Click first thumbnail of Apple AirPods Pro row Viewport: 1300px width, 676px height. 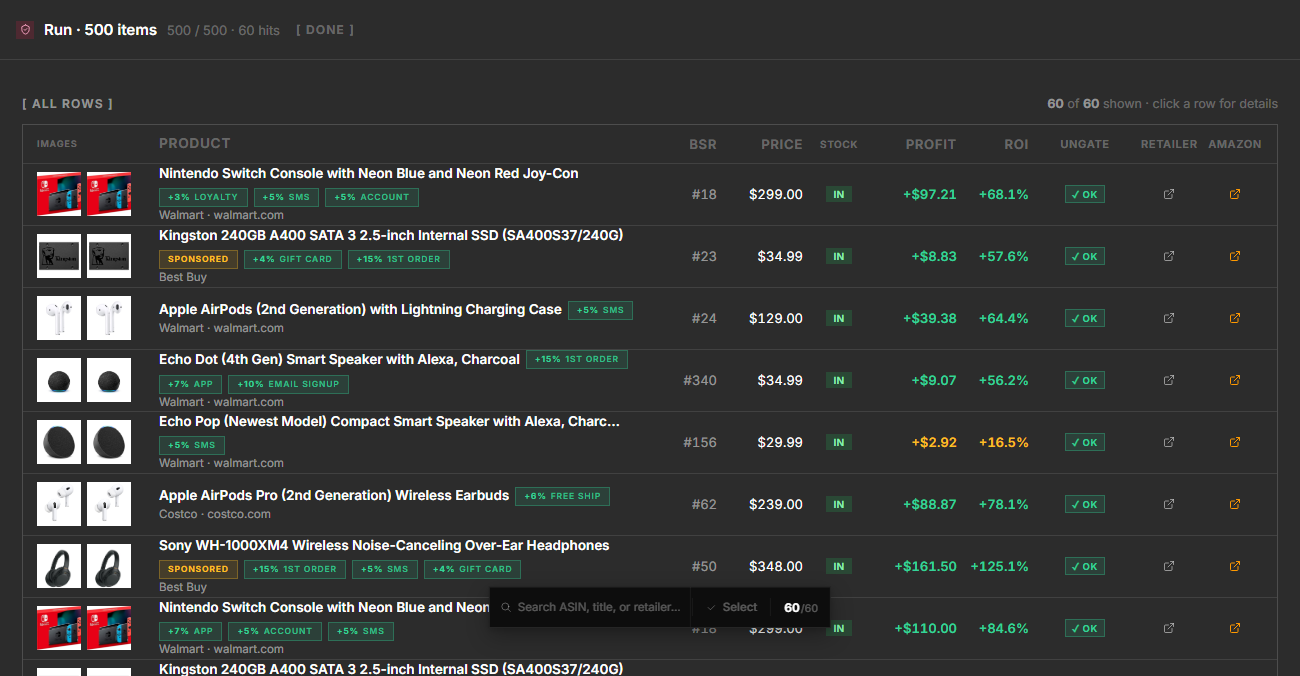click(59, 504)
